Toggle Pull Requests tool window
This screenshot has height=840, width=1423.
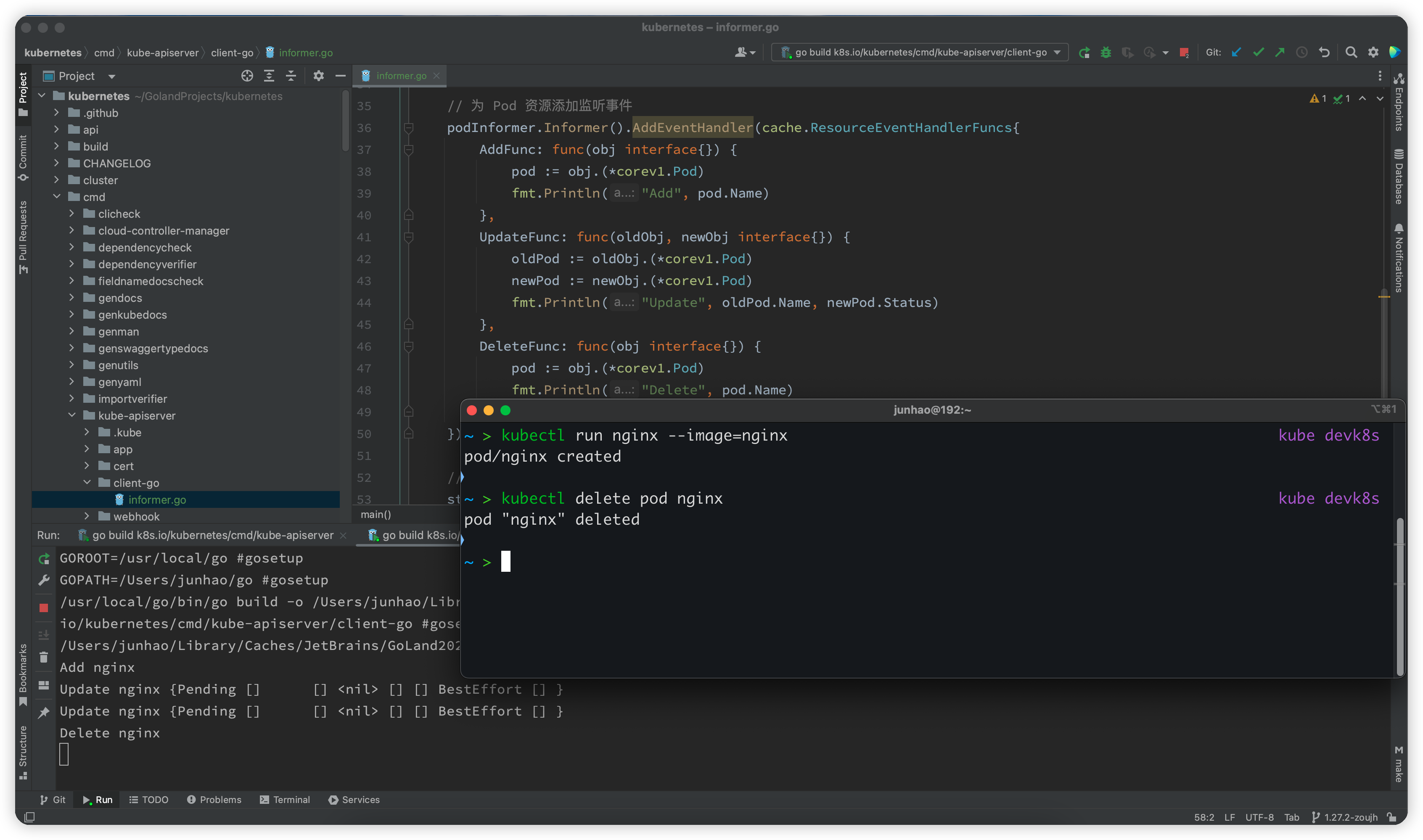[x=23, y=237]
